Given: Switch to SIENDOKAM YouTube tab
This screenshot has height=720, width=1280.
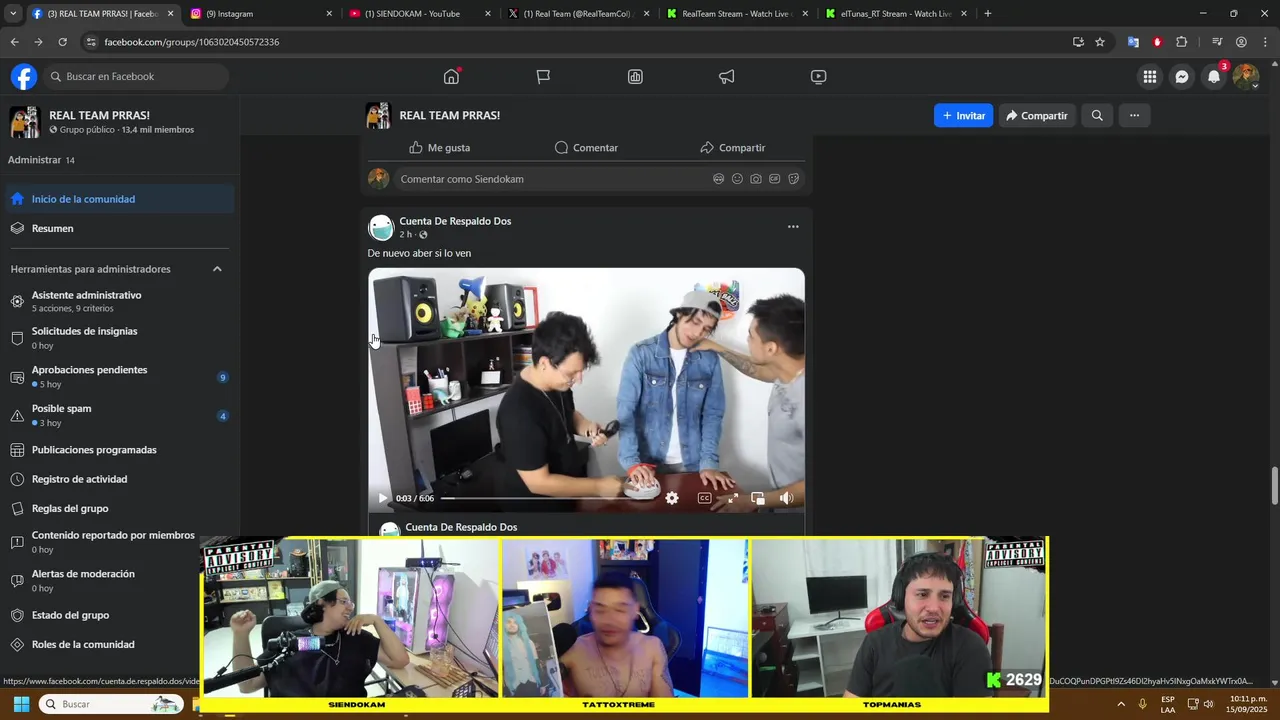Looking at the screenshot, I should click(x=418, y=14).
